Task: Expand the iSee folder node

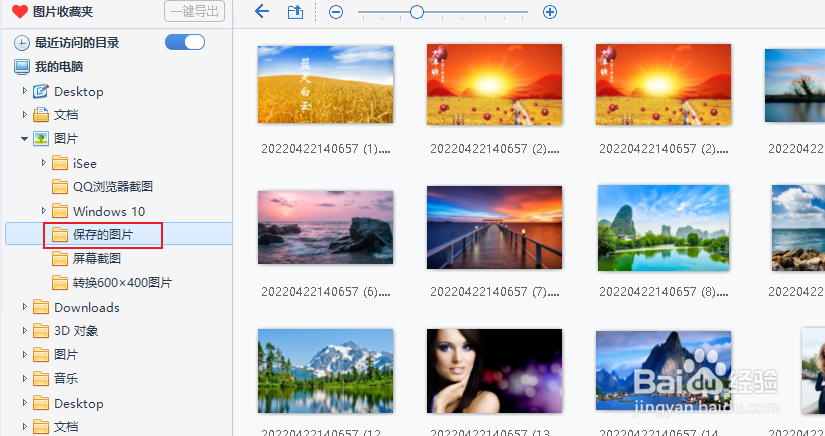Action: click(x=44, y=163)
